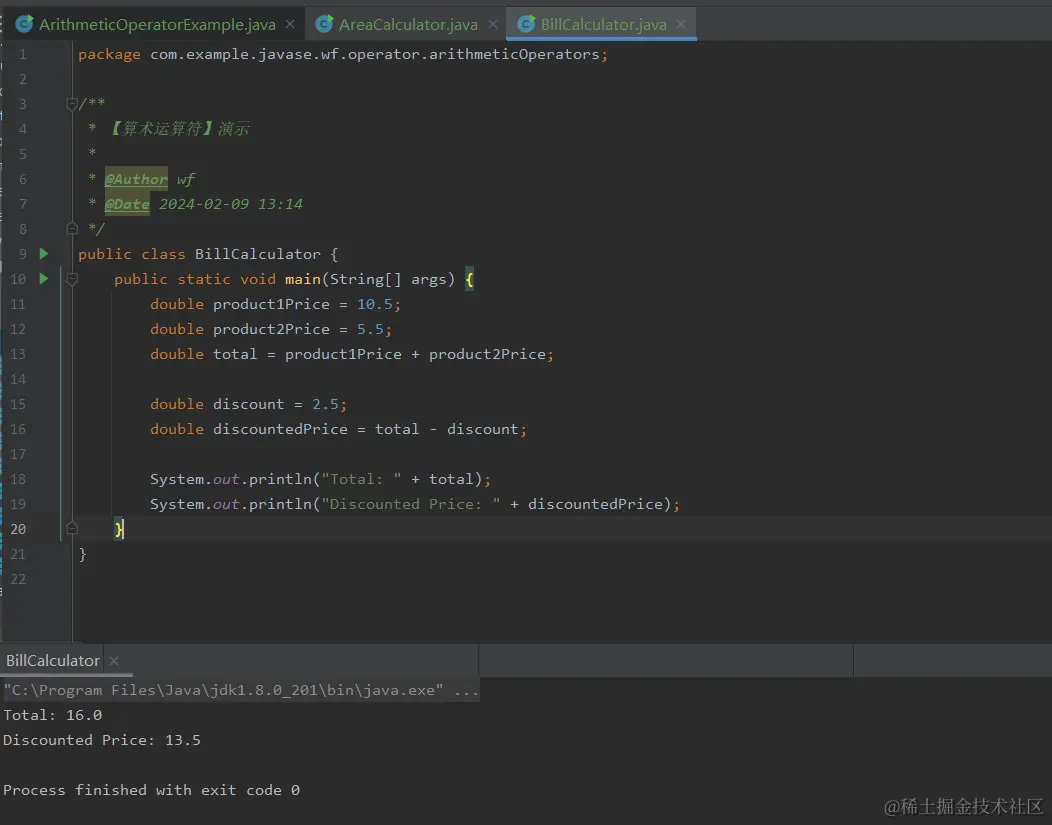Image resolution: width=1052 pixels, height=825 pixels.
Task: Expand the collapsed java.exe command line
Action: pos(466,690)
